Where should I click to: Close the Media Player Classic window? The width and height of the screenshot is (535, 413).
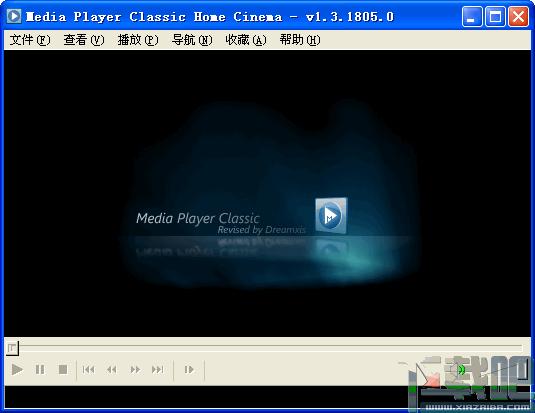(519, 16)
